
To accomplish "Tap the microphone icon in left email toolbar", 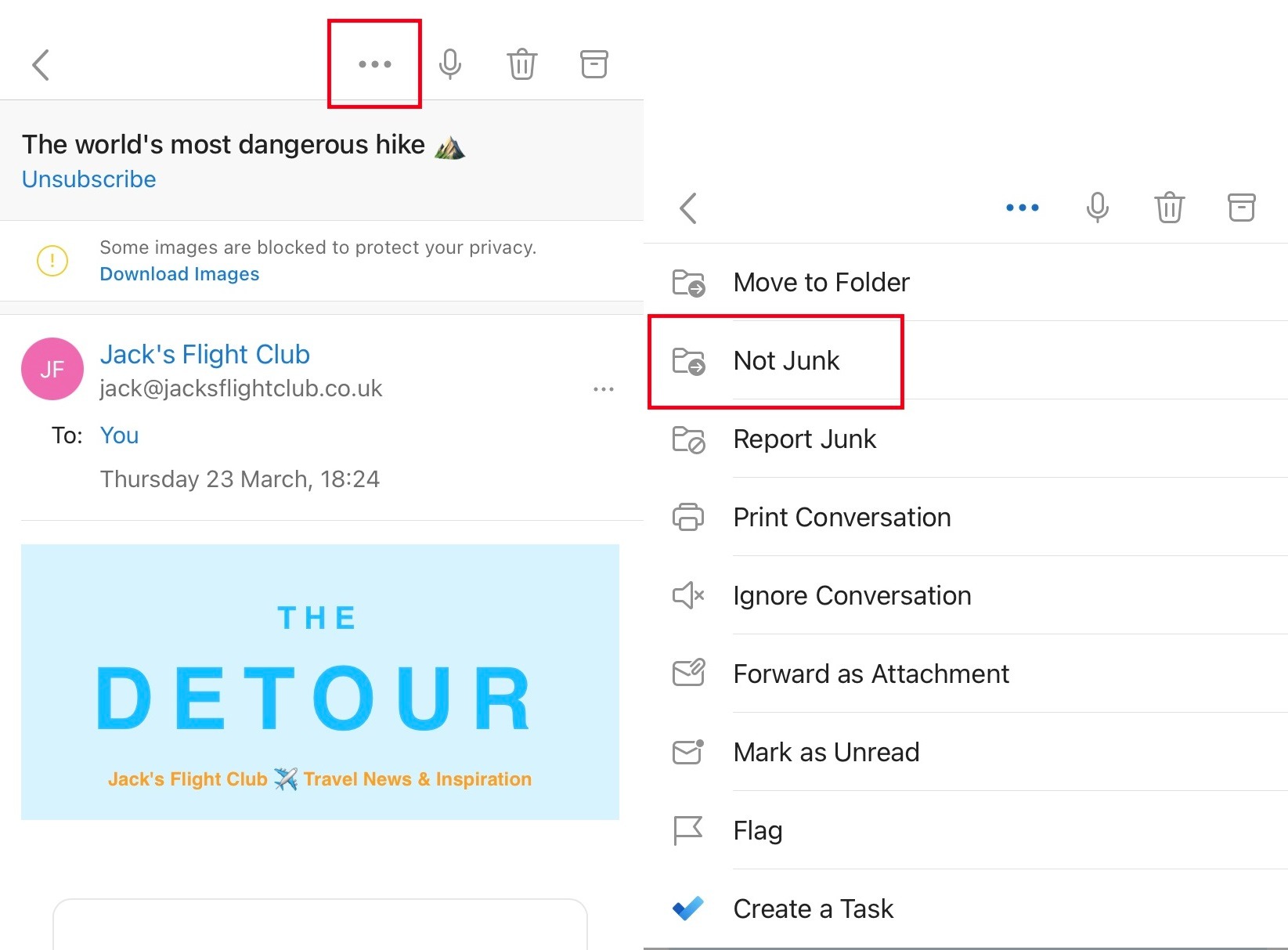I will [449, 64].
